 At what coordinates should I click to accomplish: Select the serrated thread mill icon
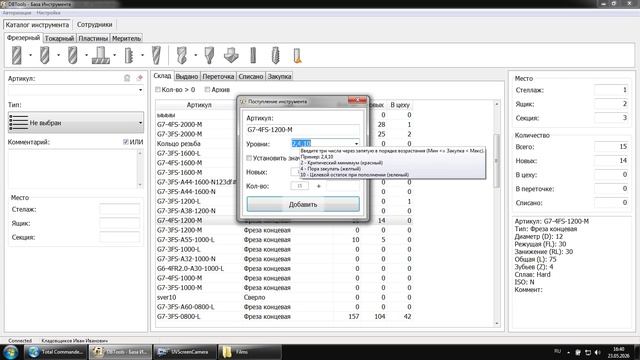pos(129,55)
